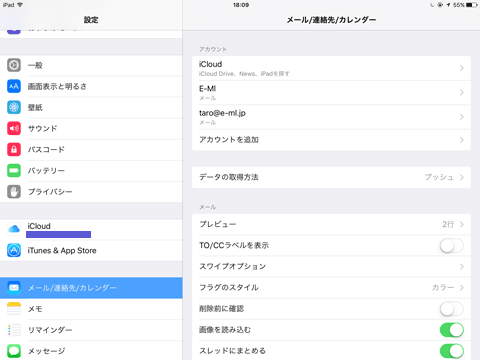Image resolution: width=480 pixels, height=360 pixels.
Task: Tap the Notes (メモ) icon
Action: (14, 309)
